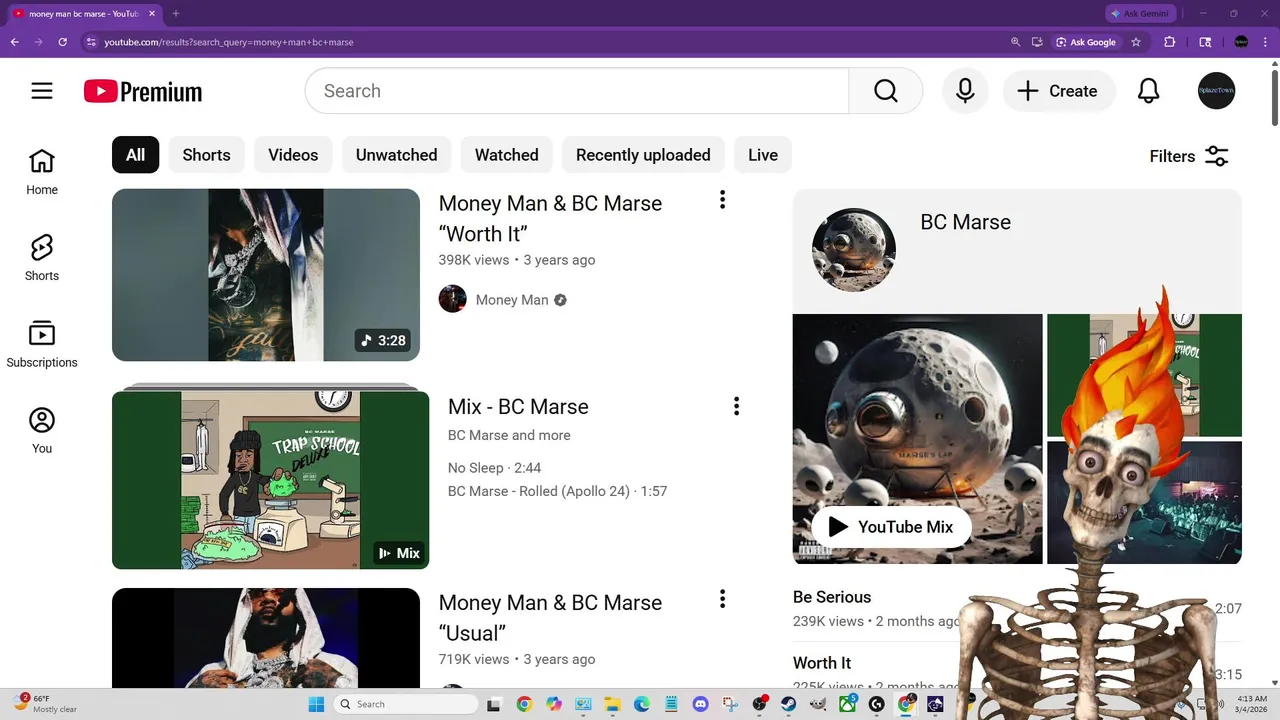Open the BC Marse moon album artwork
This screenshot has width=1280, height=720.
(x=917, y=439)
